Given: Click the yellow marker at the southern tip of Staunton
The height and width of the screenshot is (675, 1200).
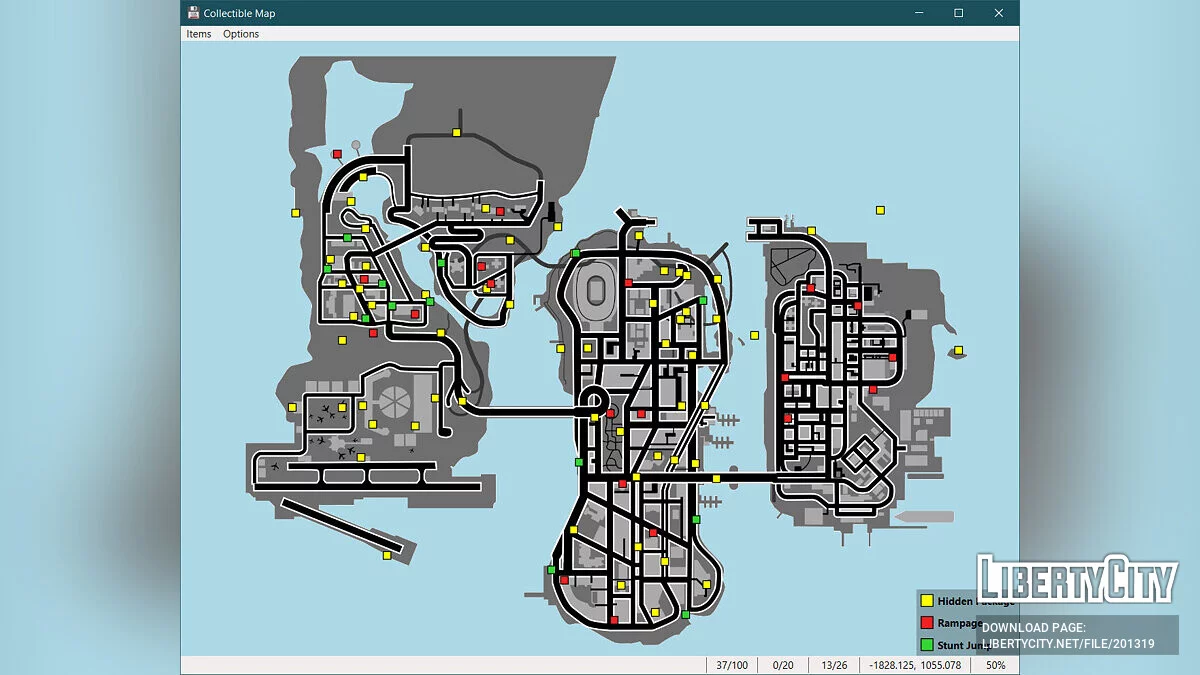Looking at the screenshot, I should coord(654,611).
